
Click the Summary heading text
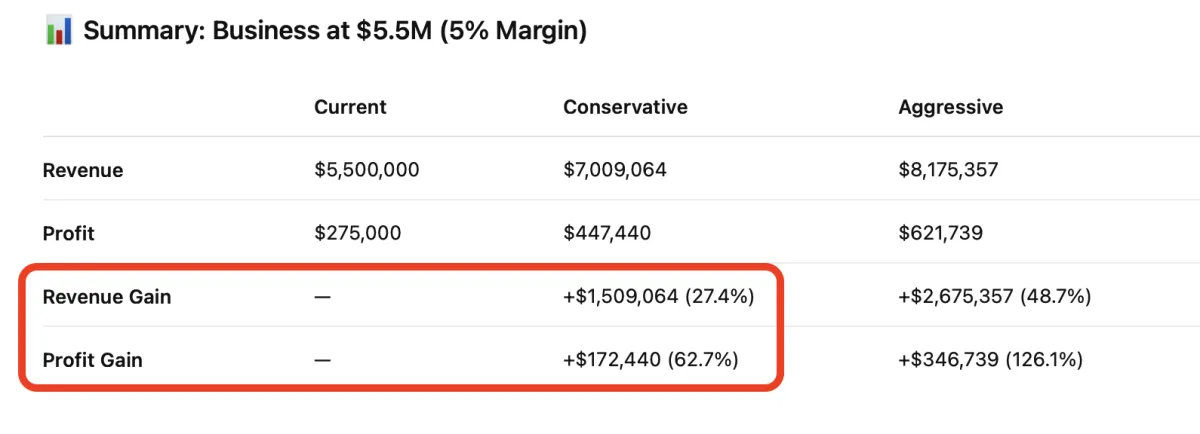pyautogui.click(x=334, y=31)
